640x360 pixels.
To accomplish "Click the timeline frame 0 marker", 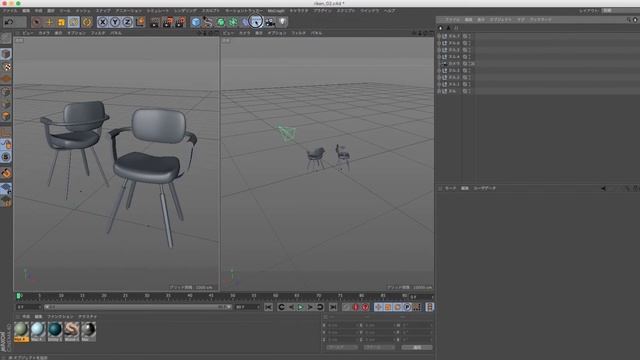I will (x=19, y=296).
